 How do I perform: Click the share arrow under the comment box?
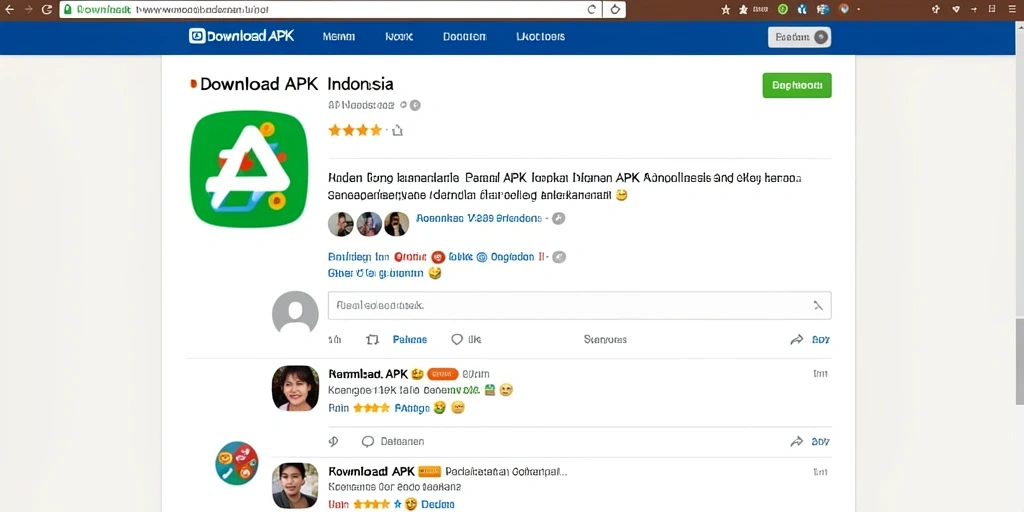click(796, 340)
